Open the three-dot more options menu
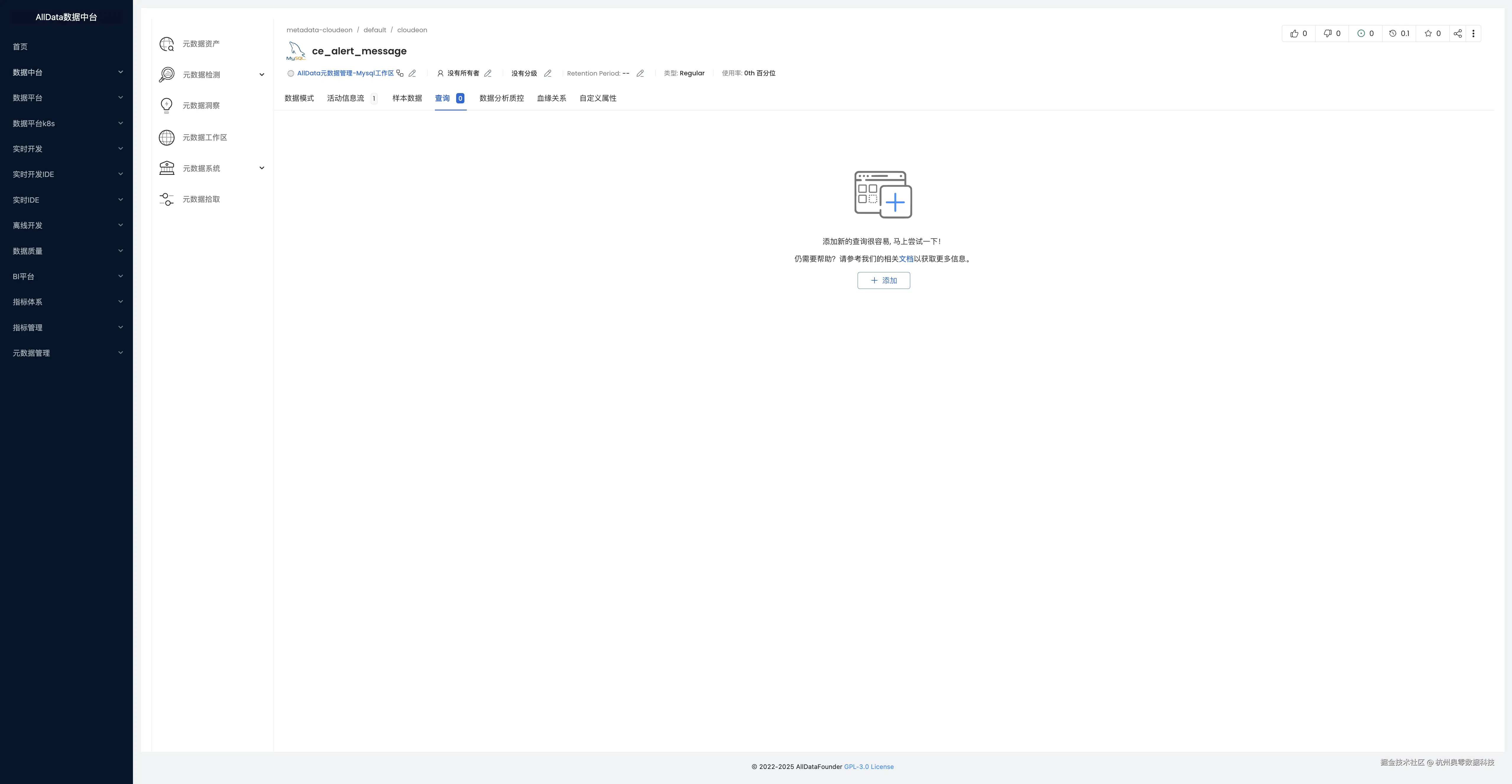1512x784 pixels. [1473, 33]
